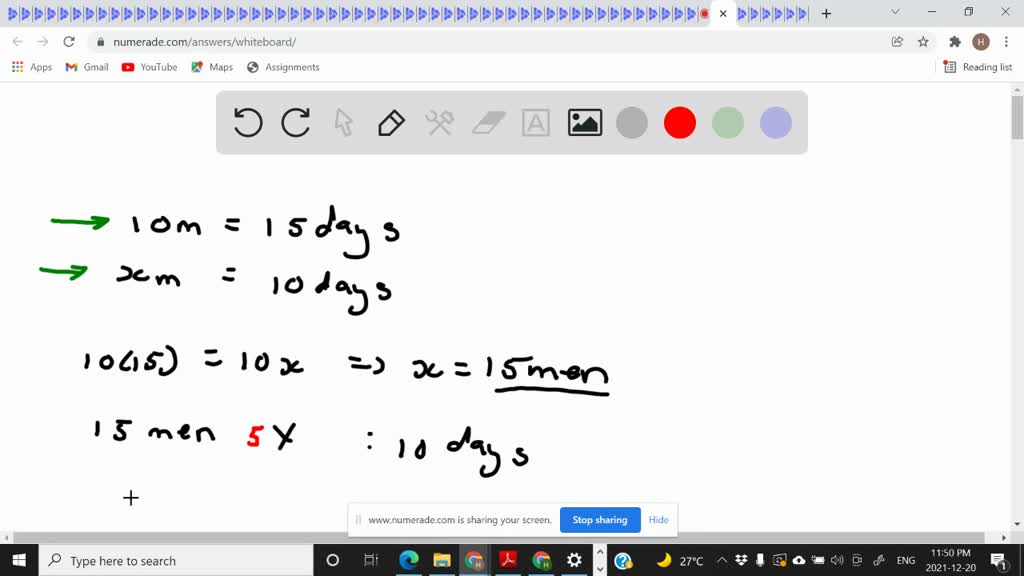Expand the tab search chevron
This screenshot has width=1024, height=576.
[895, 12]
